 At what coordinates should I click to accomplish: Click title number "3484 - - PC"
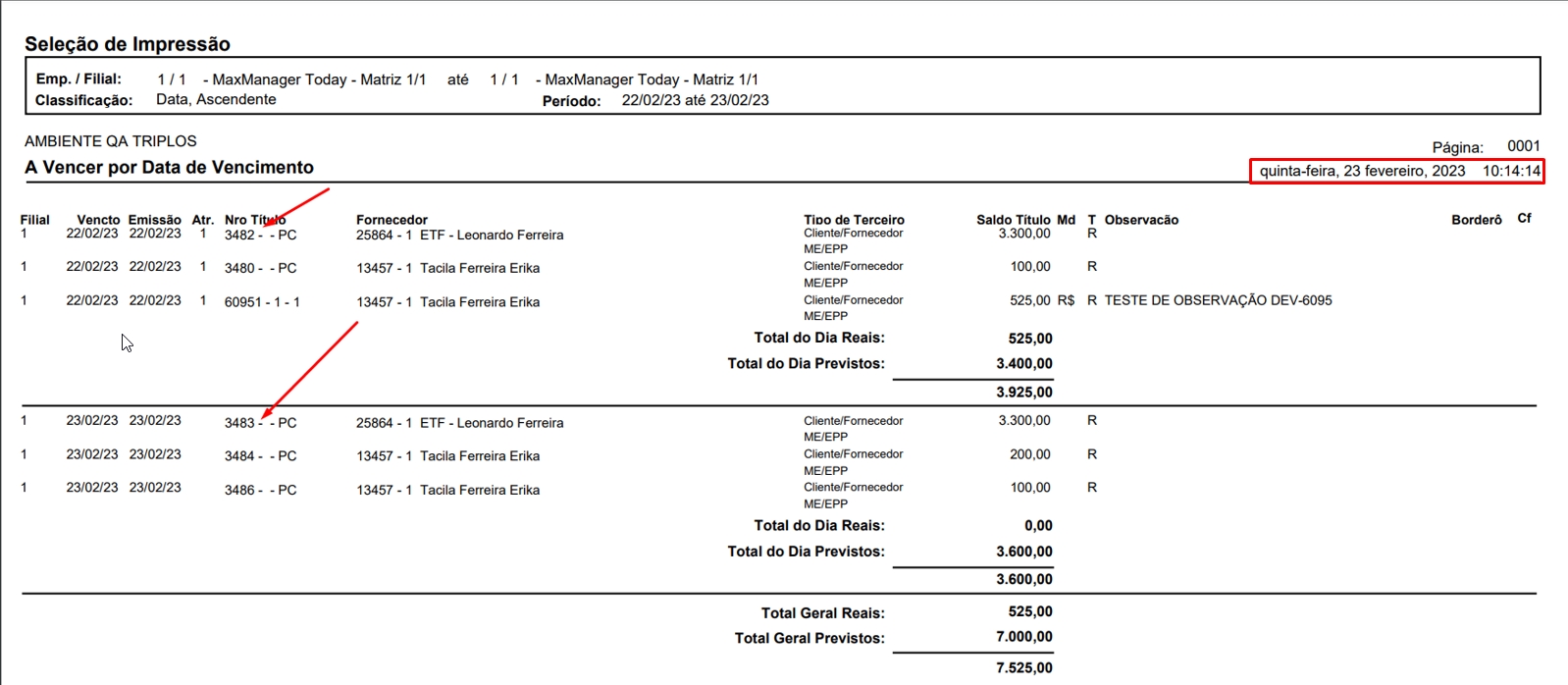coord(260,456)
